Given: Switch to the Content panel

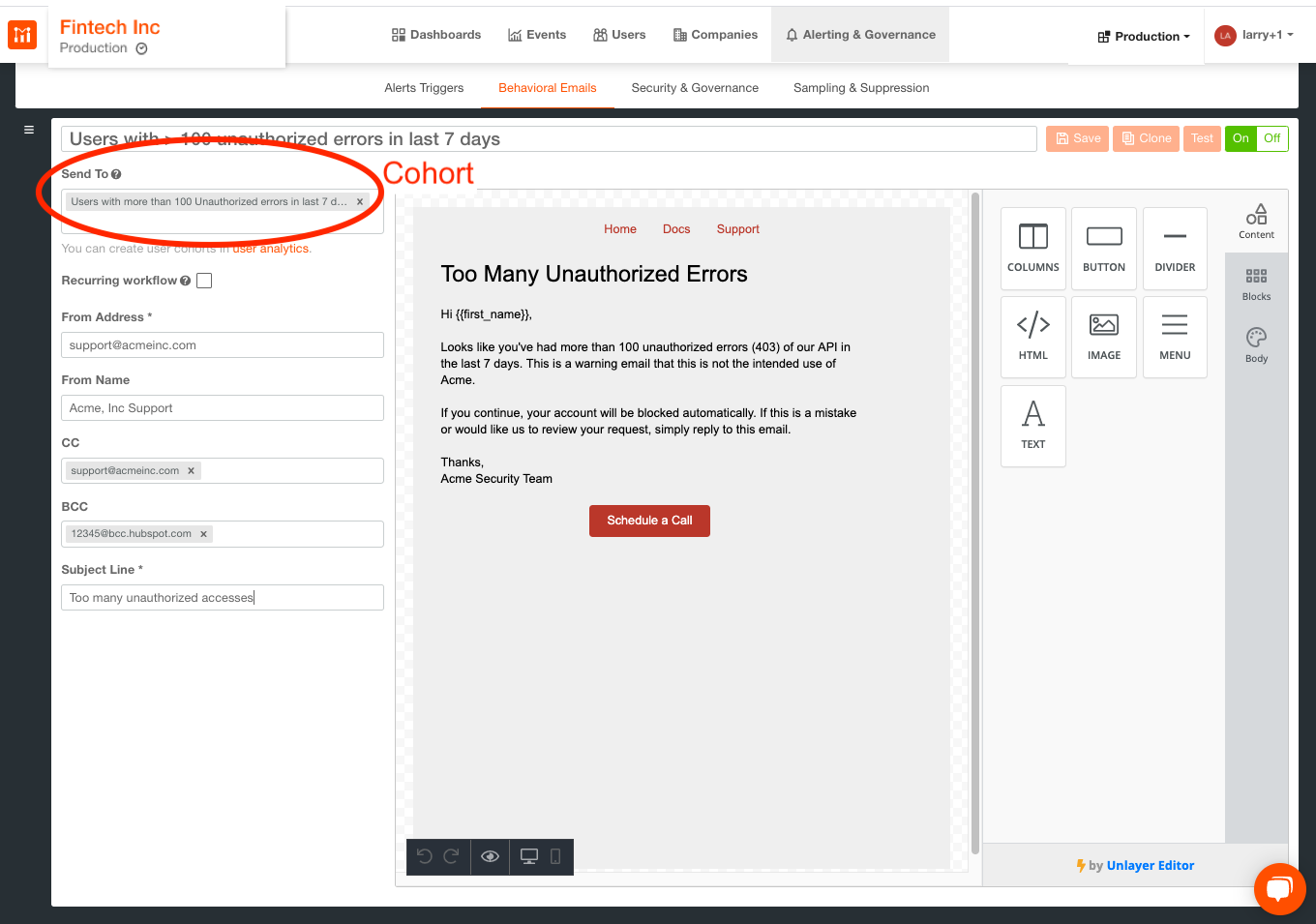Looking at the screenshot, I should [x=1256, y=222].
